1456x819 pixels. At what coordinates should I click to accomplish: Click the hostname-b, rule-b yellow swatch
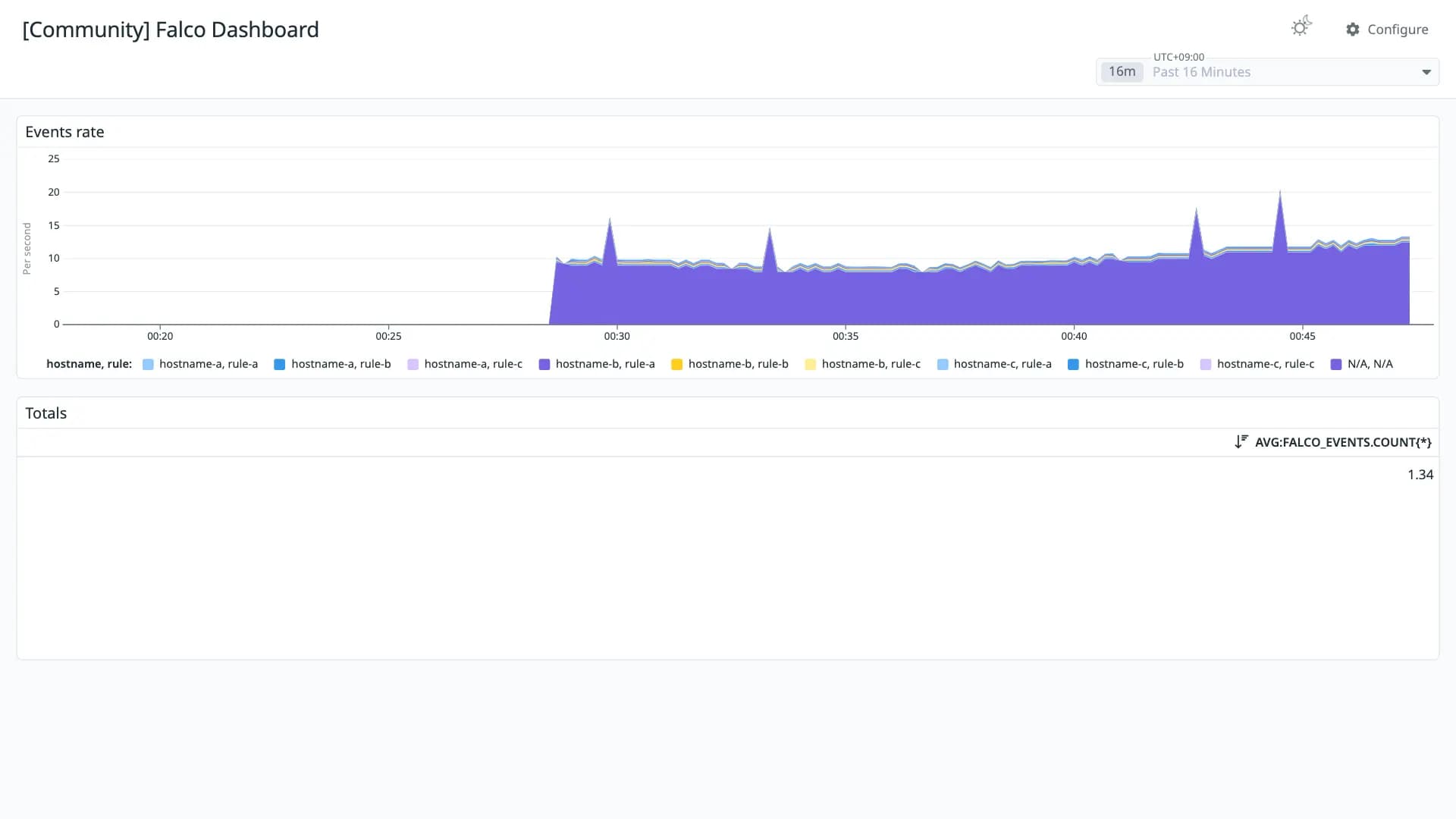tap(676, 365)
